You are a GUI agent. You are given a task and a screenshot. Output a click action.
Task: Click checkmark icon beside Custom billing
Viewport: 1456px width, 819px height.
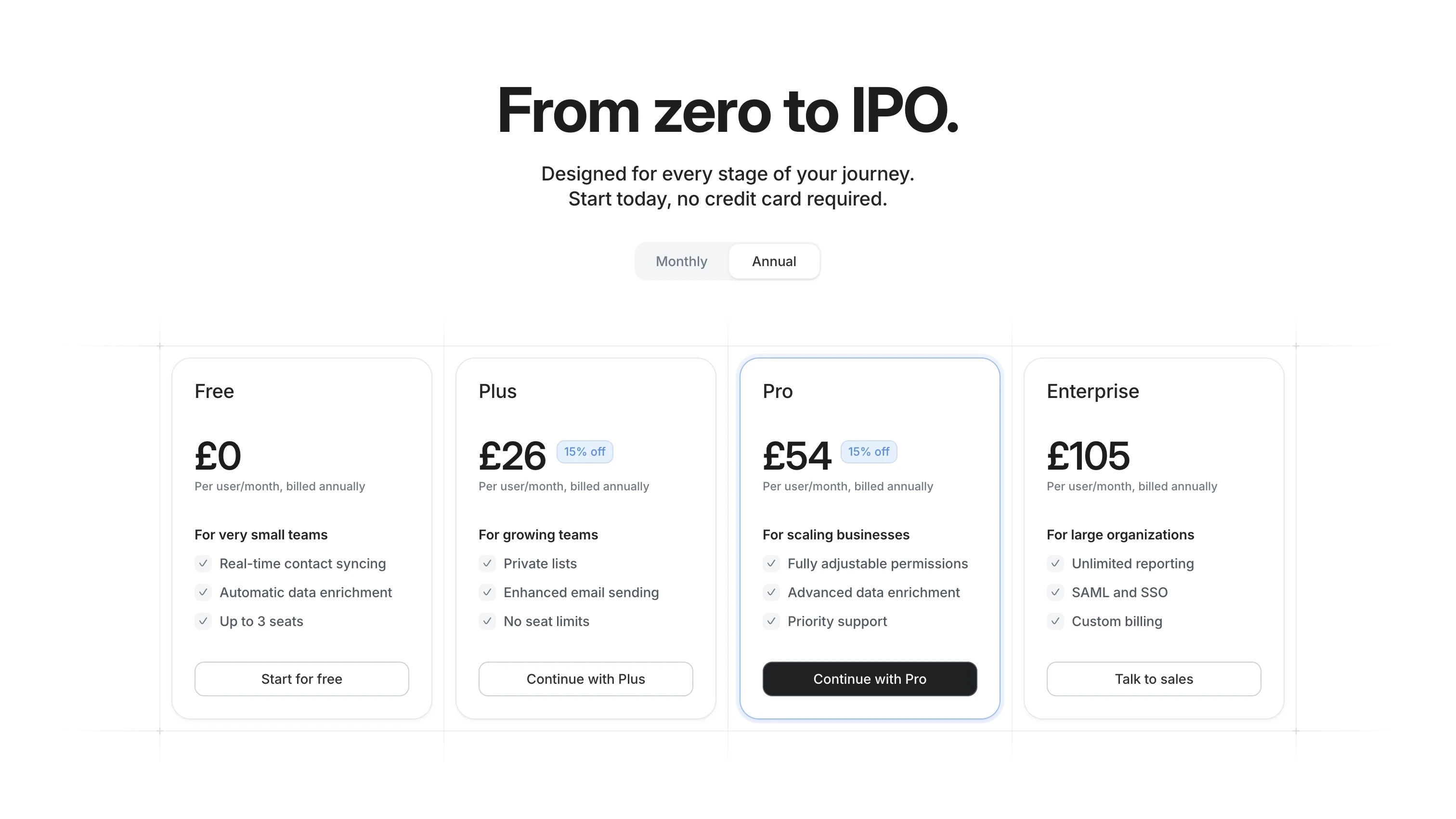1055,621
